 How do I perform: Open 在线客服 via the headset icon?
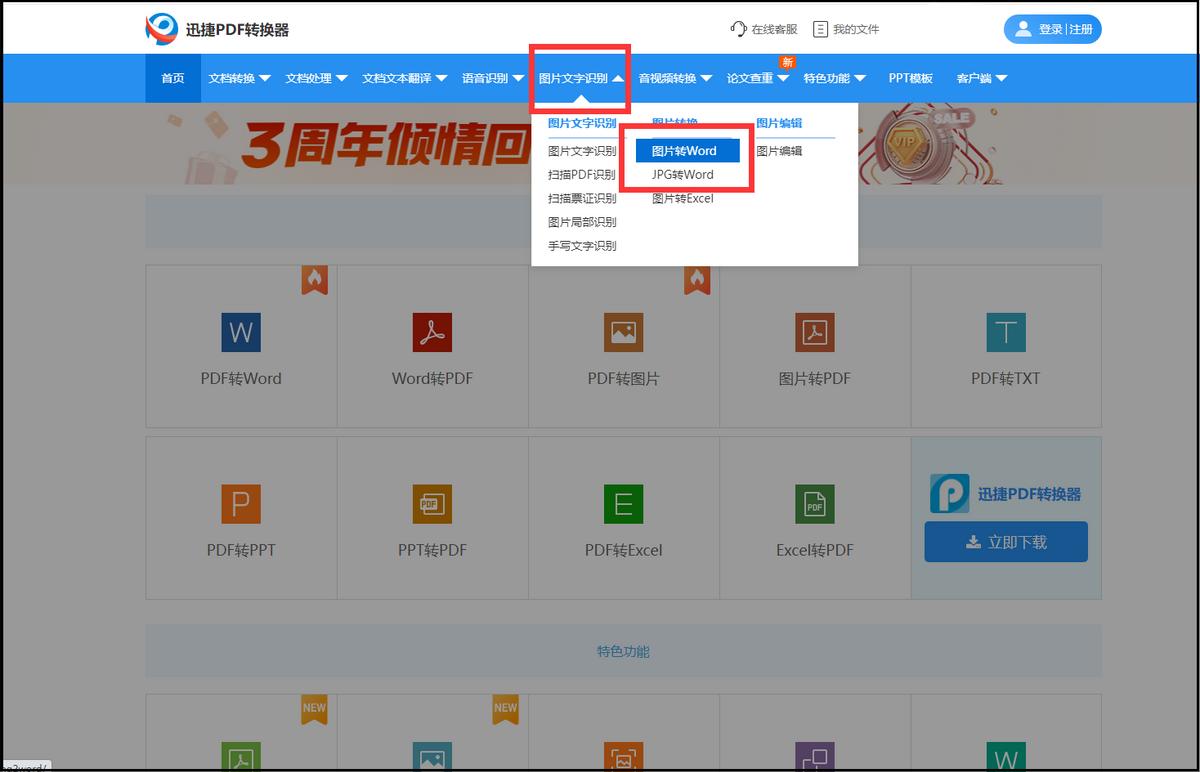[x=737, y=29]
